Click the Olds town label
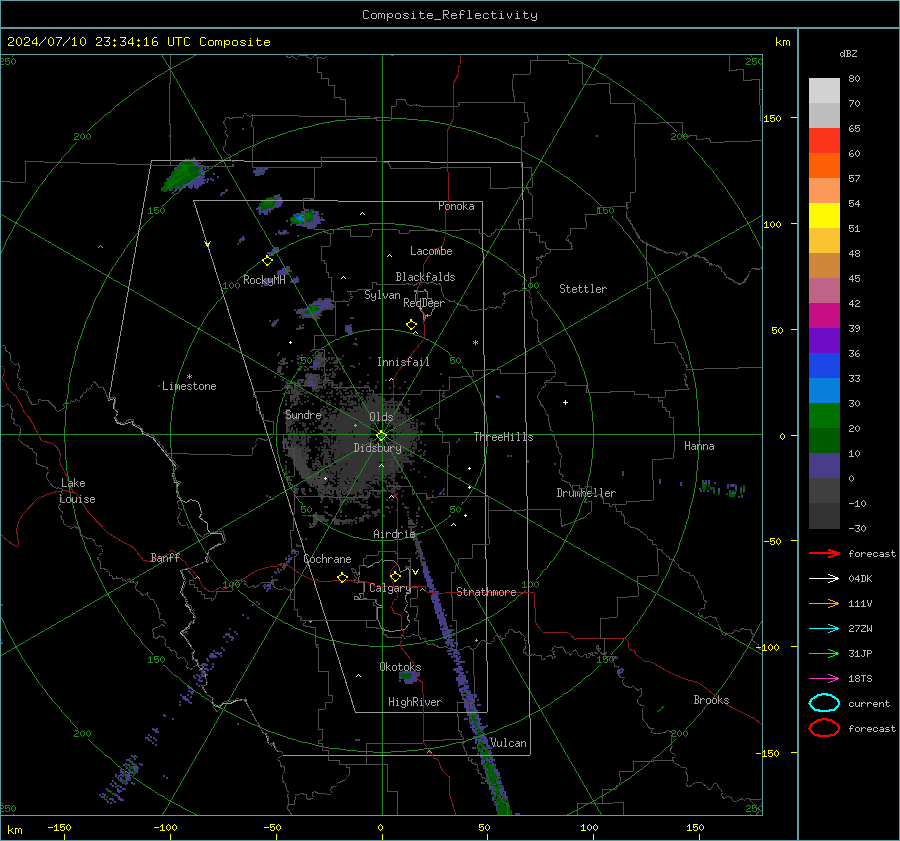The width and height of the screenshot is (900, 841). (381, 417)
